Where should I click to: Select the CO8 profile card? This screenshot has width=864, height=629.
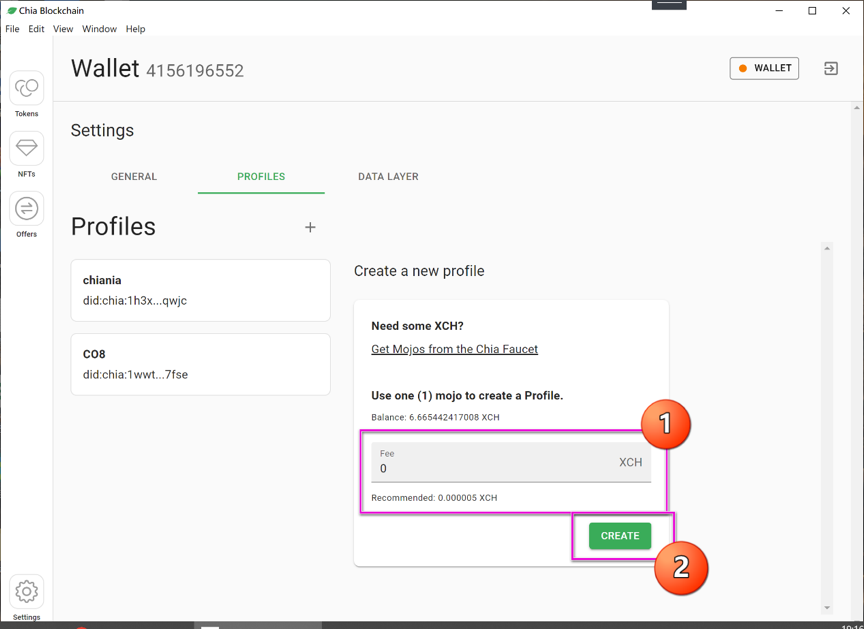tap(201, 364)
